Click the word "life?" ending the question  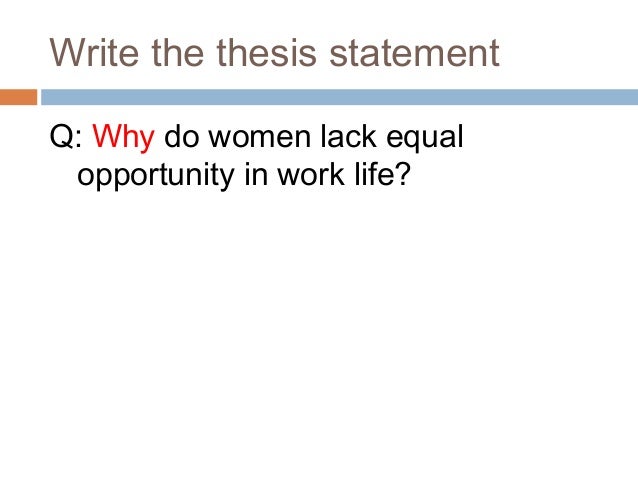(382, 173)
